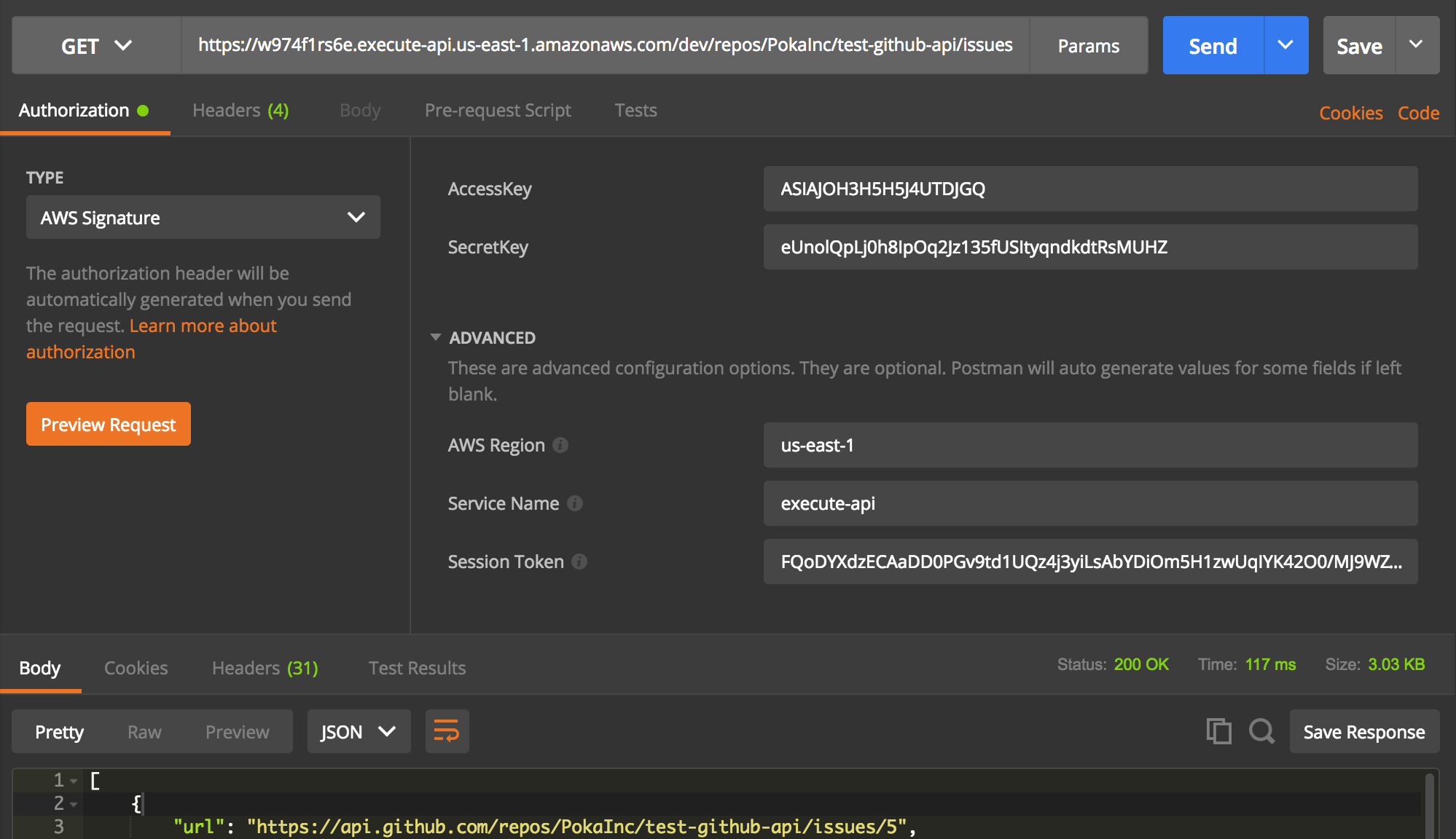
Task: Click the 3.03 KB size value
Action: [1396, 664]
